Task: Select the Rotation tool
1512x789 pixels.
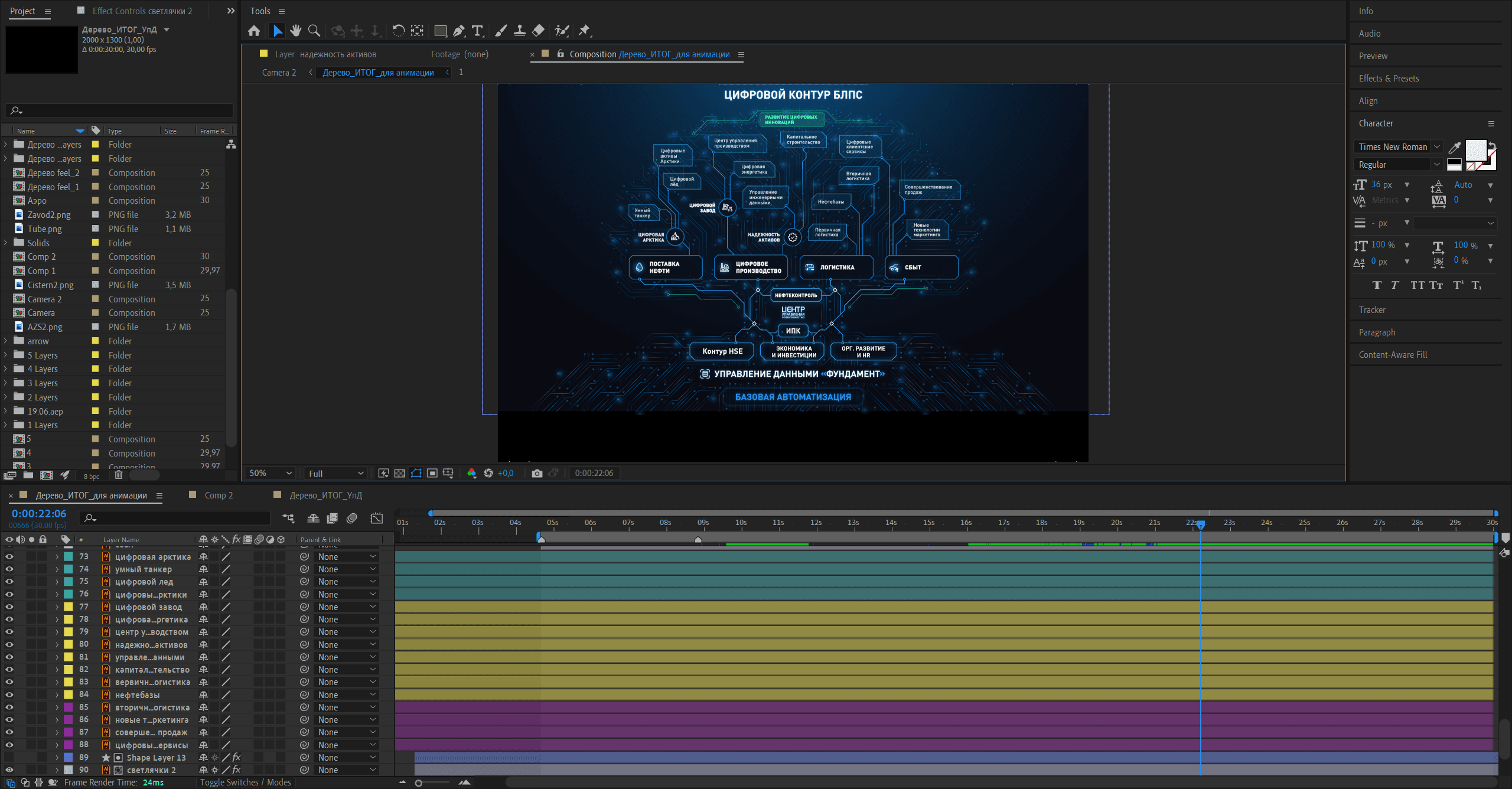Action: 399,30
